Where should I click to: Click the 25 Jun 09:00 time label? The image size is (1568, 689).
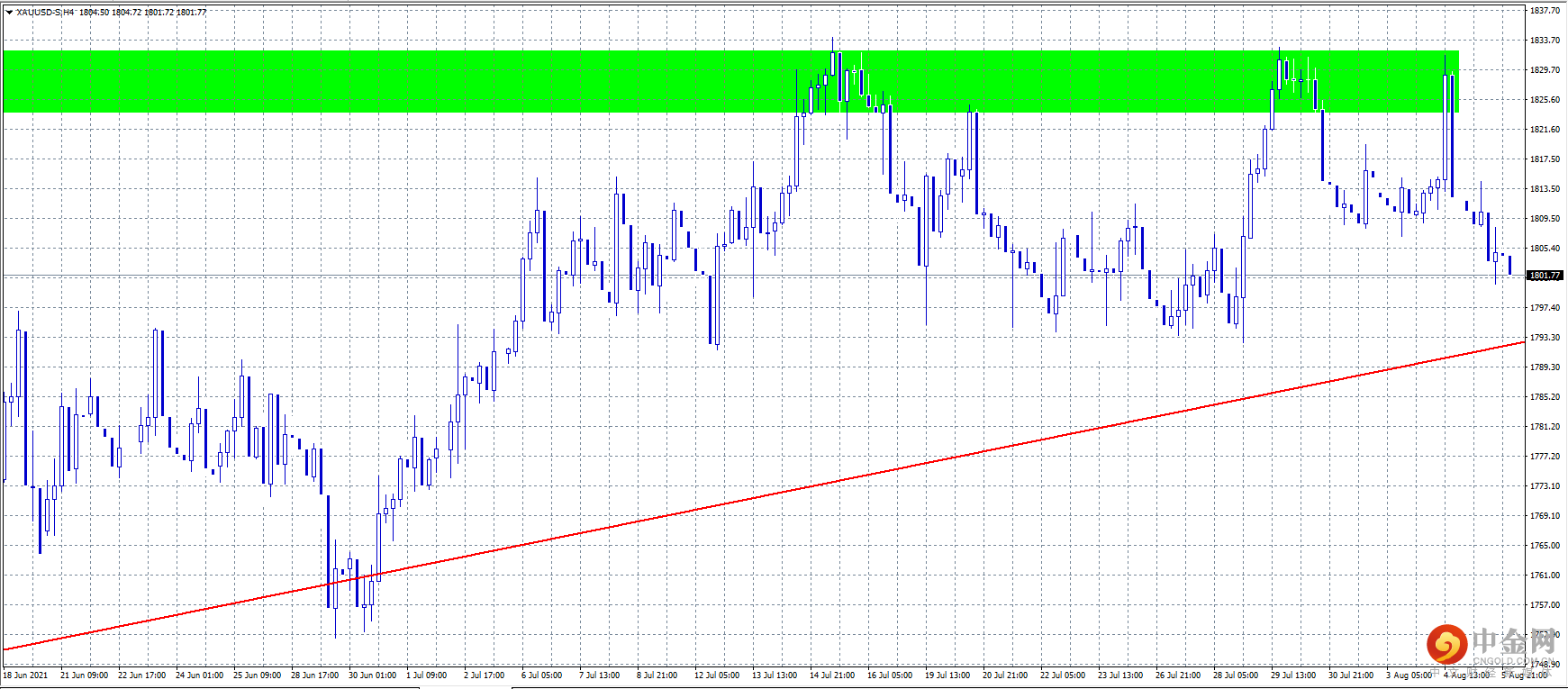pyautogui.click(x=257, y=675)
